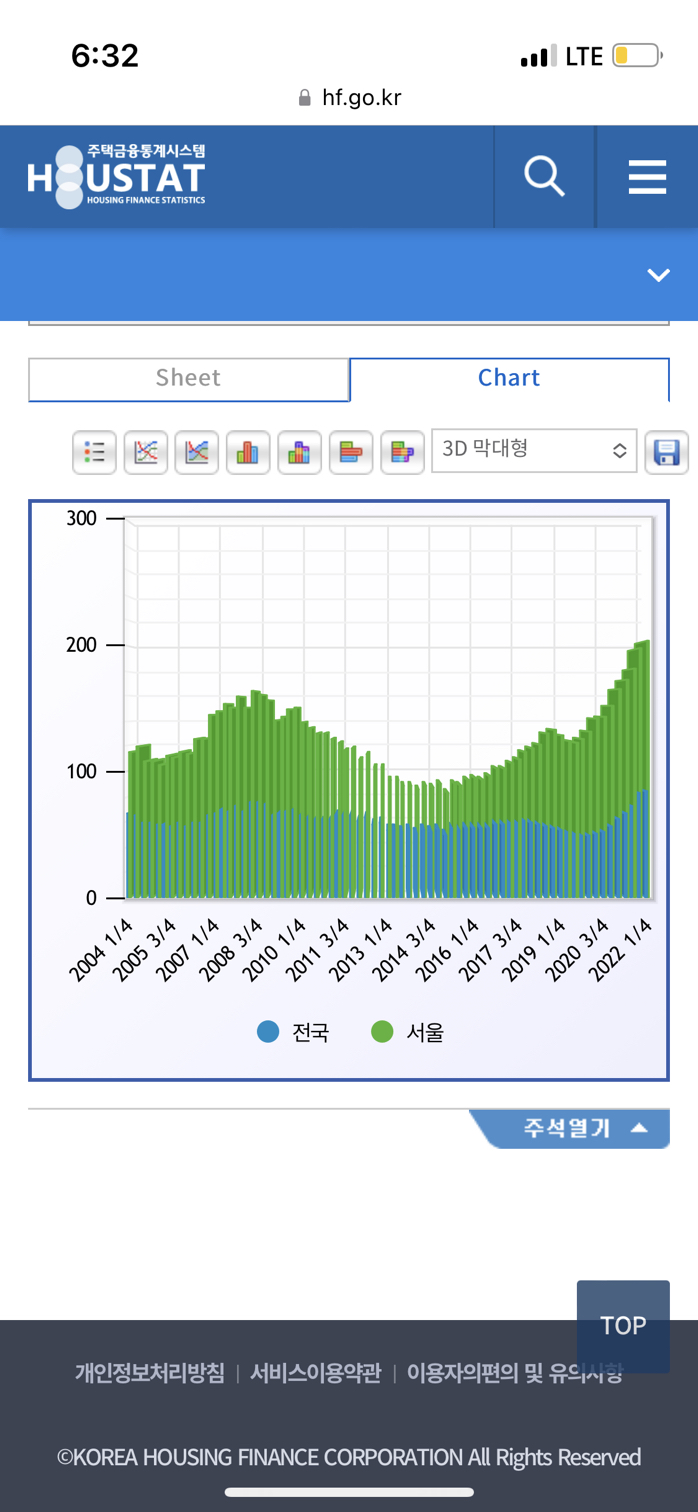The height and width of the screenshot is (1512, 698).
Task: Toggle 전국 series in chart legend
Action: [x=294, y=1032]
